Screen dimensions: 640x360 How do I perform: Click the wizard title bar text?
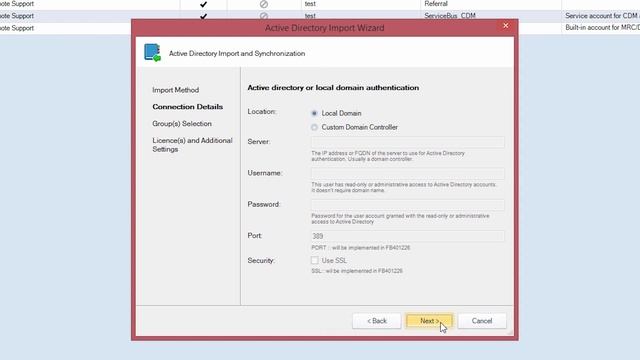click(x=324, y=28)
